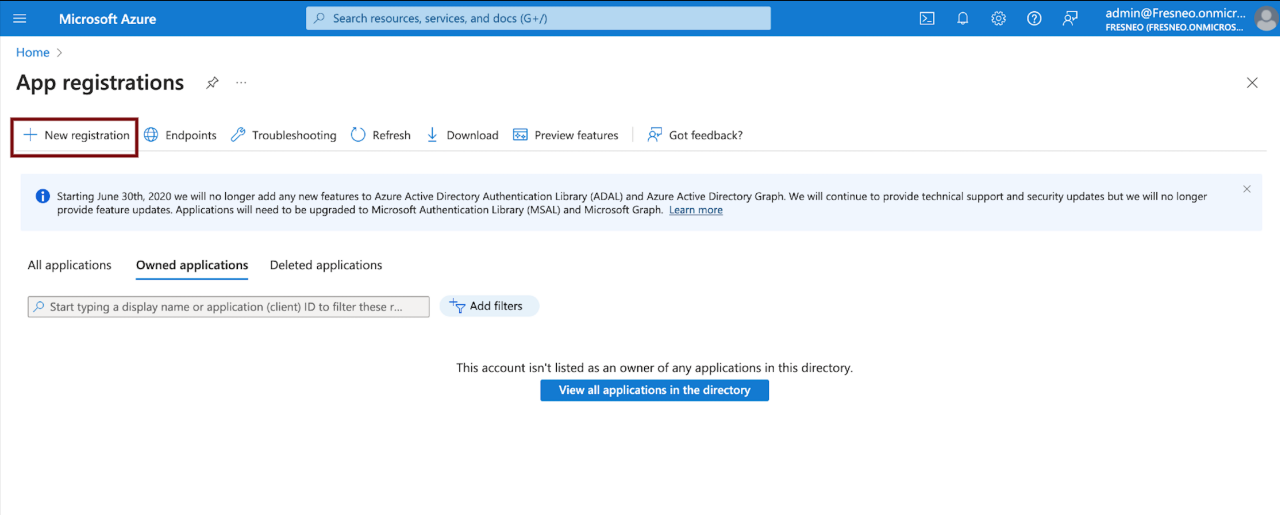Follow the Learn more link

[696, 210]
